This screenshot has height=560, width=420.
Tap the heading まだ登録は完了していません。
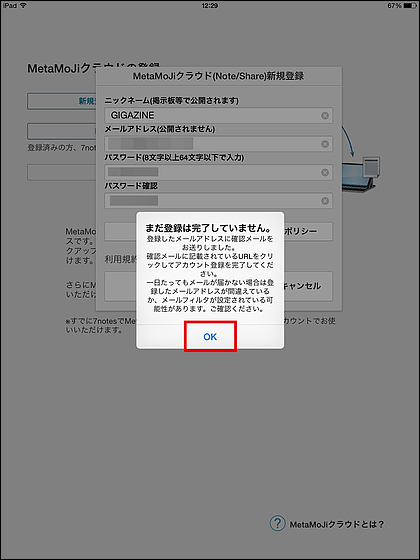(210, 228)
